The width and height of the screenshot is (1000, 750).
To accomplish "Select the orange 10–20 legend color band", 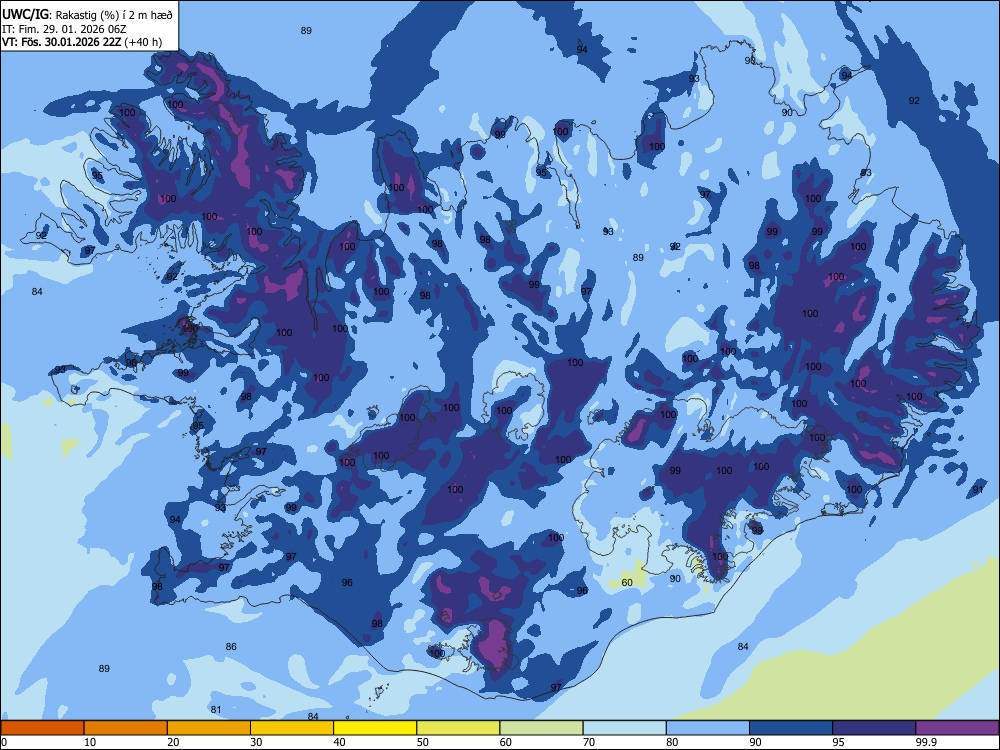I will [x=126, y=728].
